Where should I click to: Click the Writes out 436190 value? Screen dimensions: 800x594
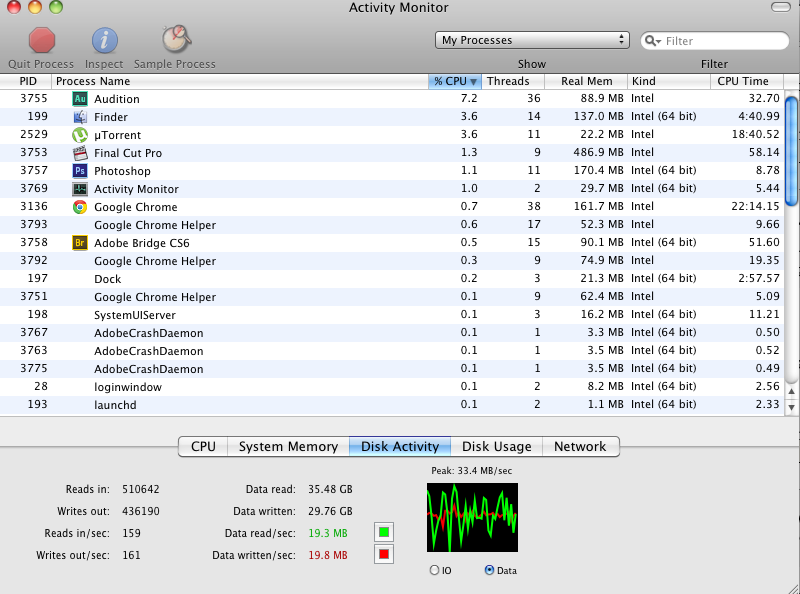pos(141,511)
